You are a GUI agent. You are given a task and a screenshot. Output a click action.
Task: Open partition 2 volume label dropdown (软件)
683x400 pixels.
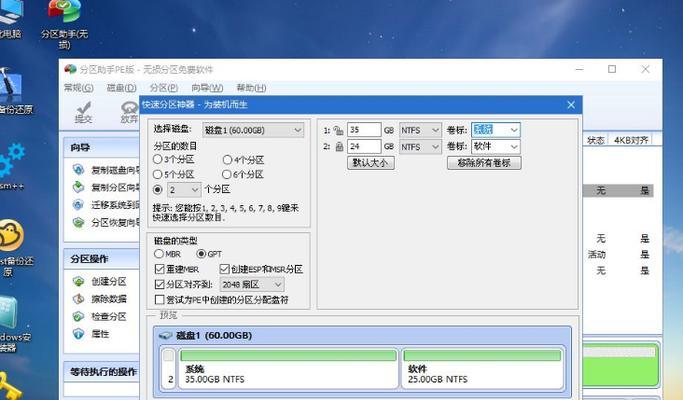click(496, 146)
